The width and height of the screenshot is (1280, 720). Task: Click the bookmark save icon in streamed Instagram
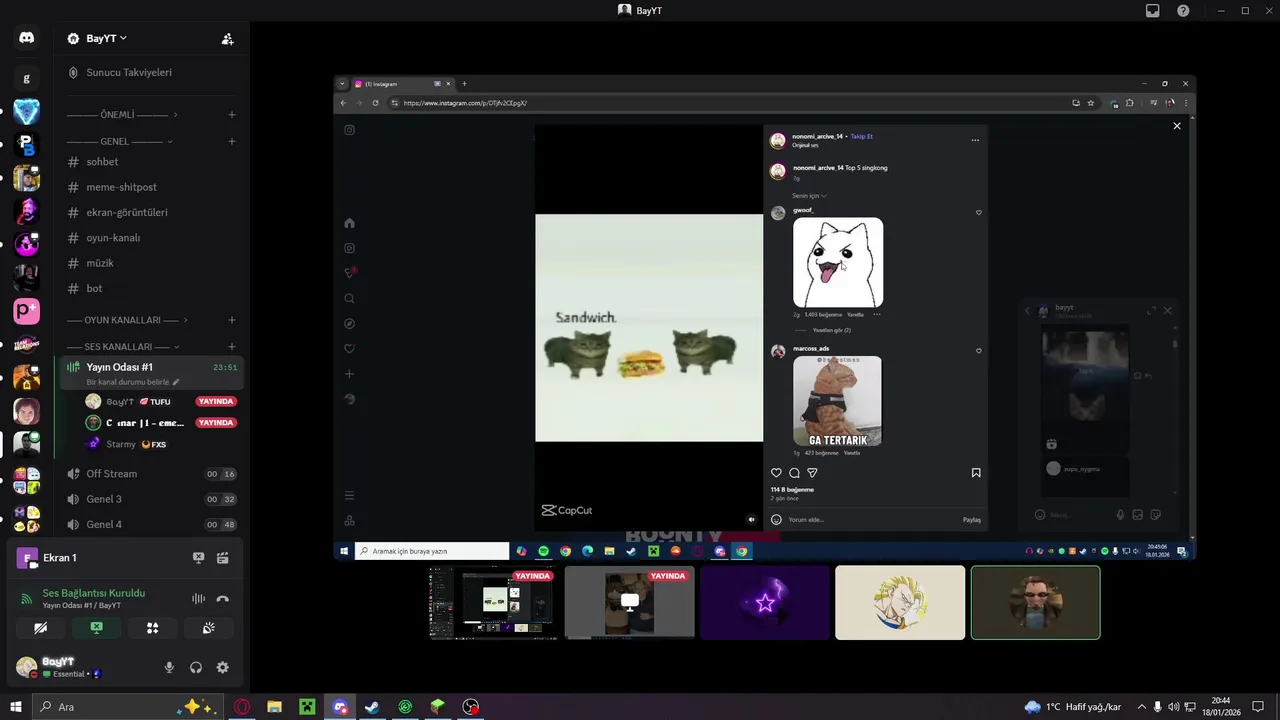pyautogui.click(x=976, y=473)
